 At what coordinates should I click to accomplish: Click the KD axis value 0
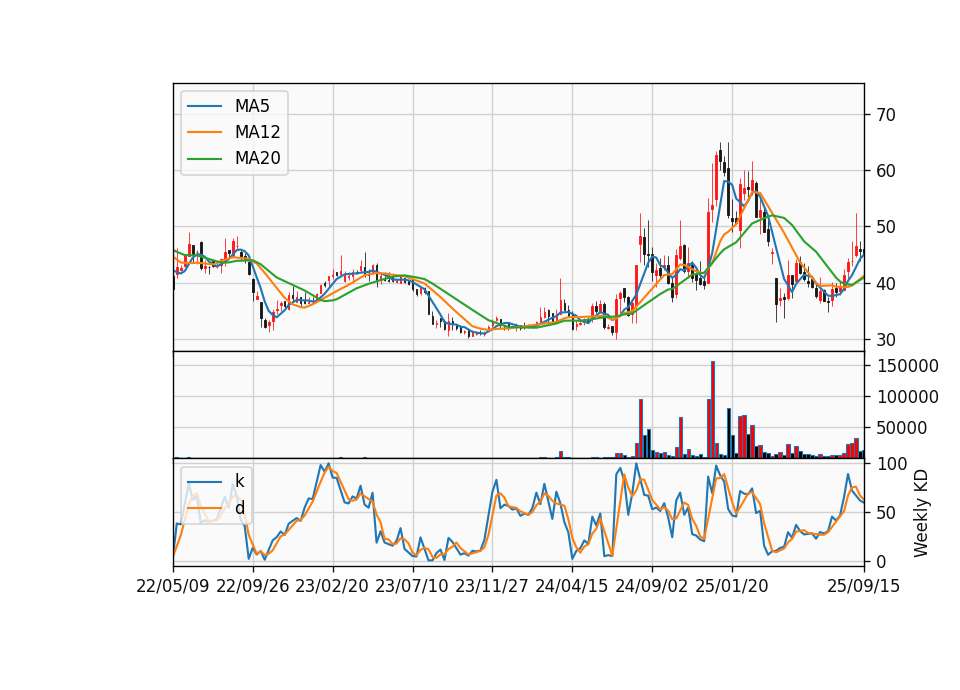pyautogui.click(x=882, y=561)
